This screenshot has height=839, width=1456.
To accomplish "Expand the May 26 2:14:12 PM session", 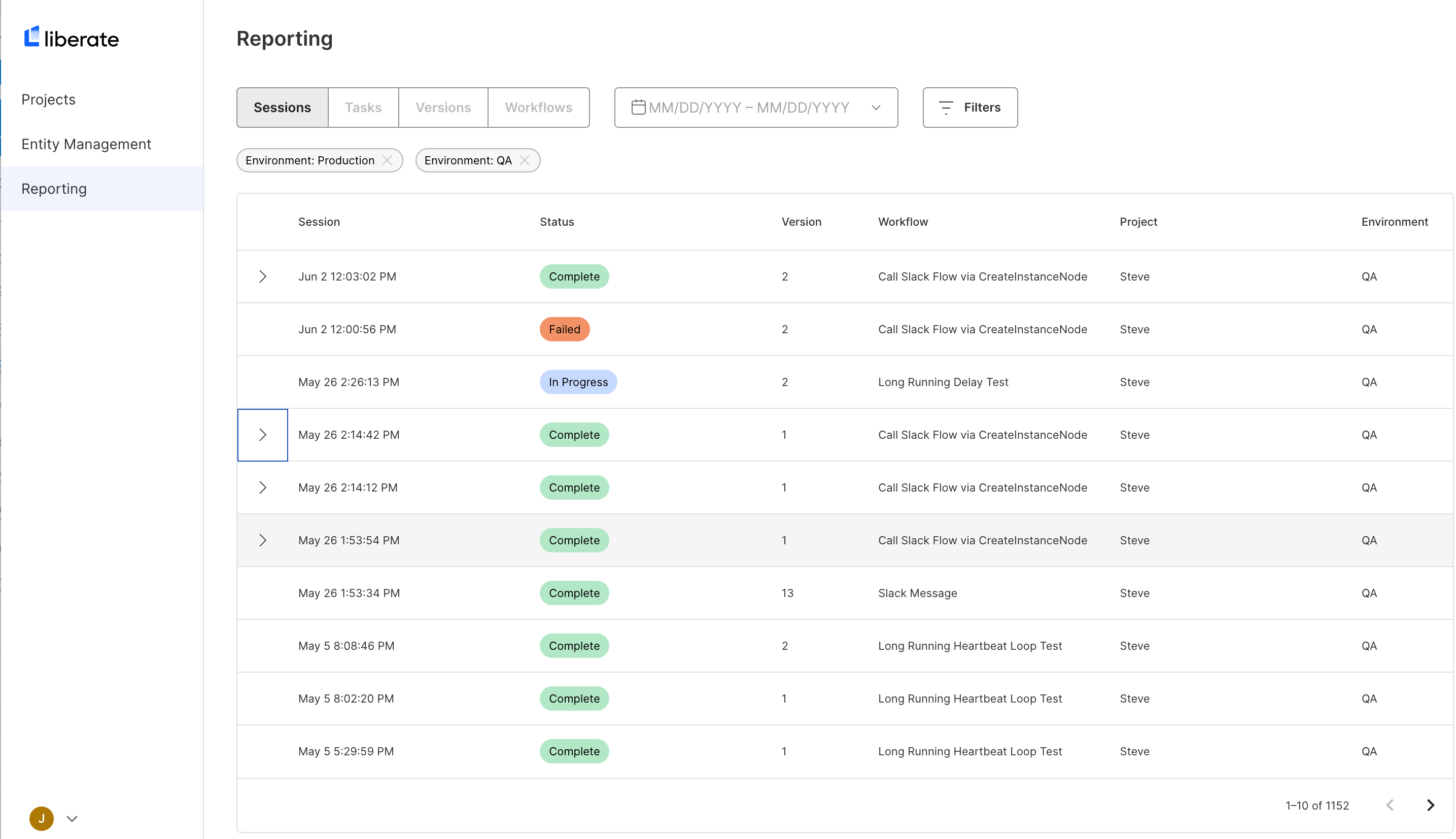I will pyautogui.click(x=263, y=487).
